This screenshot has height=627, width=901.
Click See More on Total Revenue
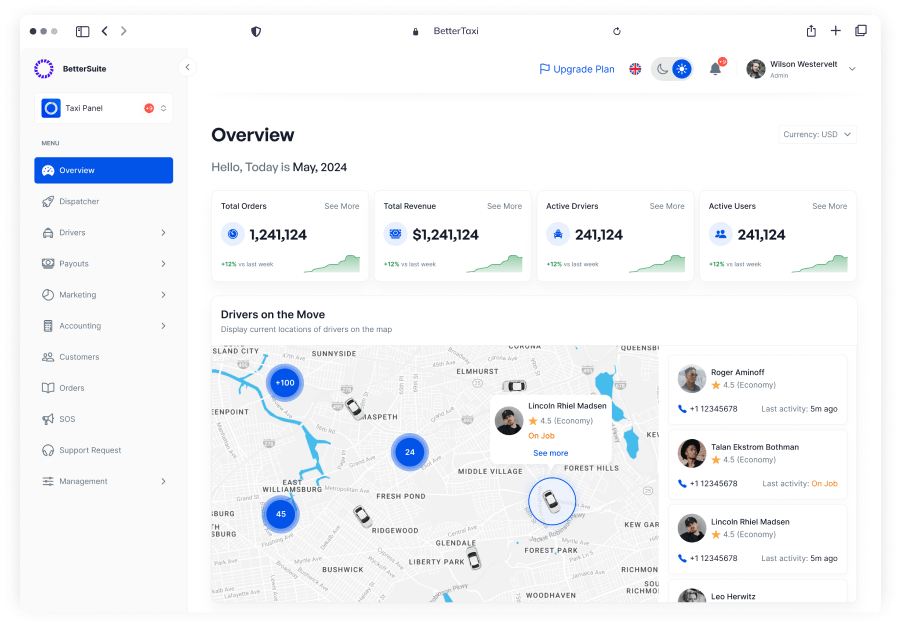[x=504, y=206]
